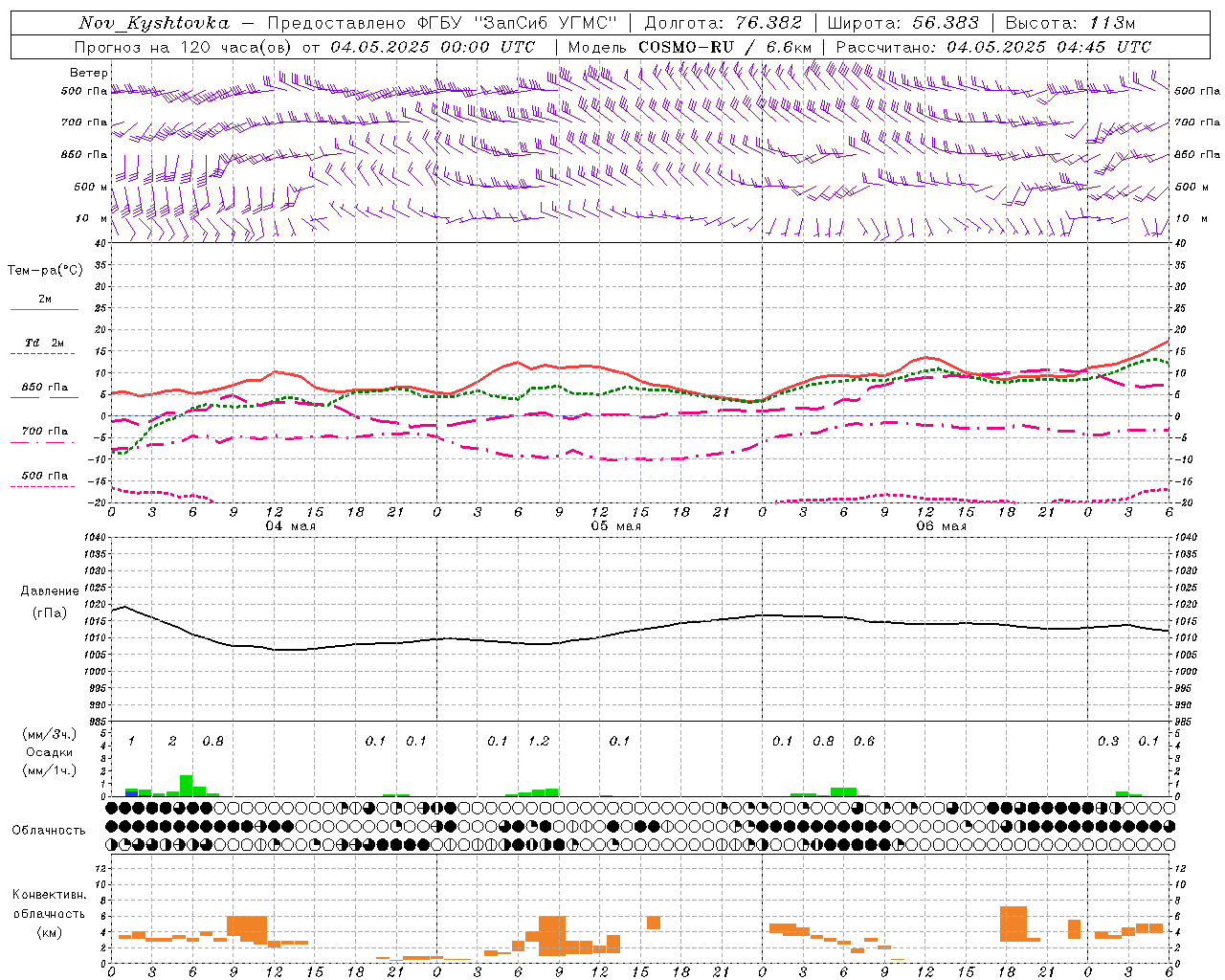This screenshot has width=1225, height=980.
Task: Click the green dashed Td legend line
Action: pyautogui.click(x=44, y=353)
